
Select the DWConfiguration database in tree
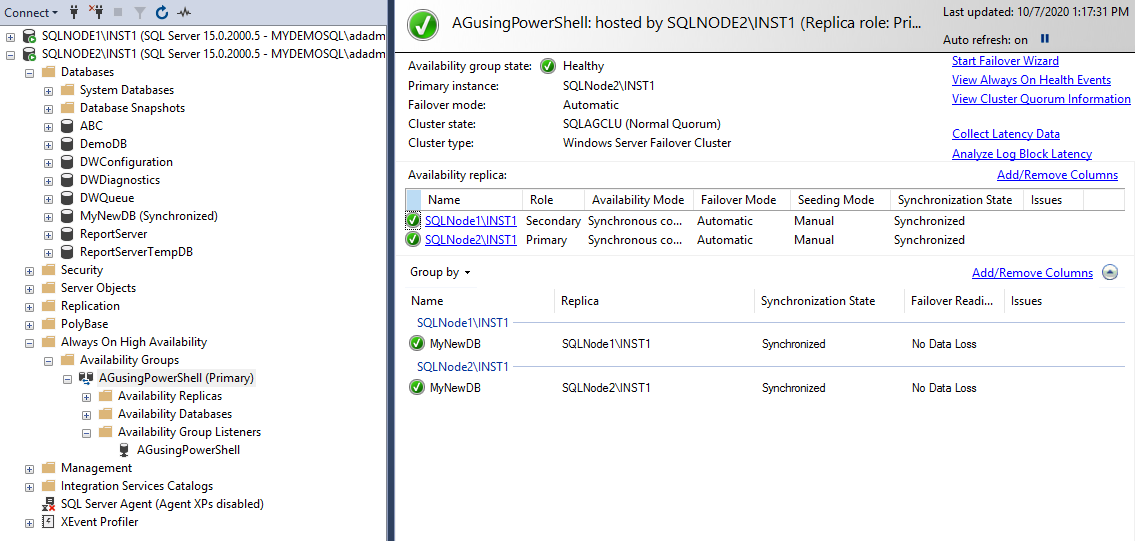[x=126, y=162]
